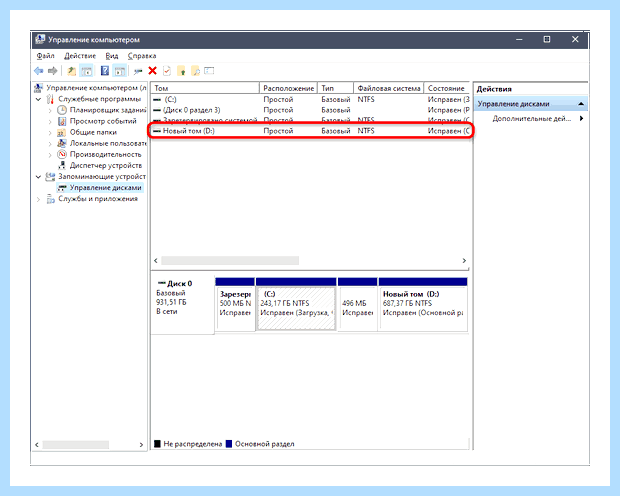This screenshot has width=620, height=496.
Task: Click the folder with green arrow icon
Action: click(x=181, y=71)
